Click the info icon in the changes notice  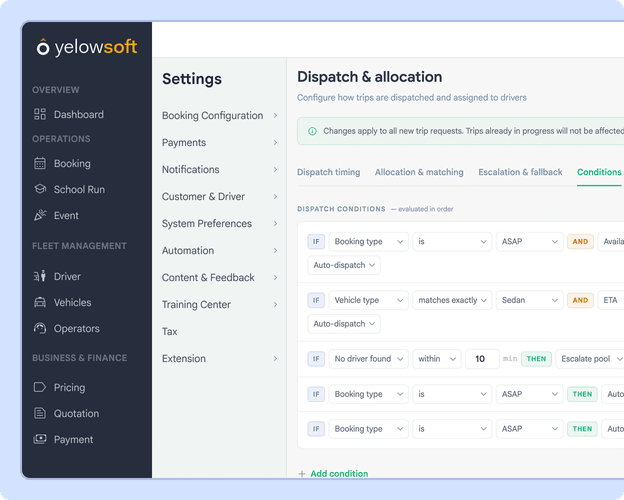pos(312,131)
